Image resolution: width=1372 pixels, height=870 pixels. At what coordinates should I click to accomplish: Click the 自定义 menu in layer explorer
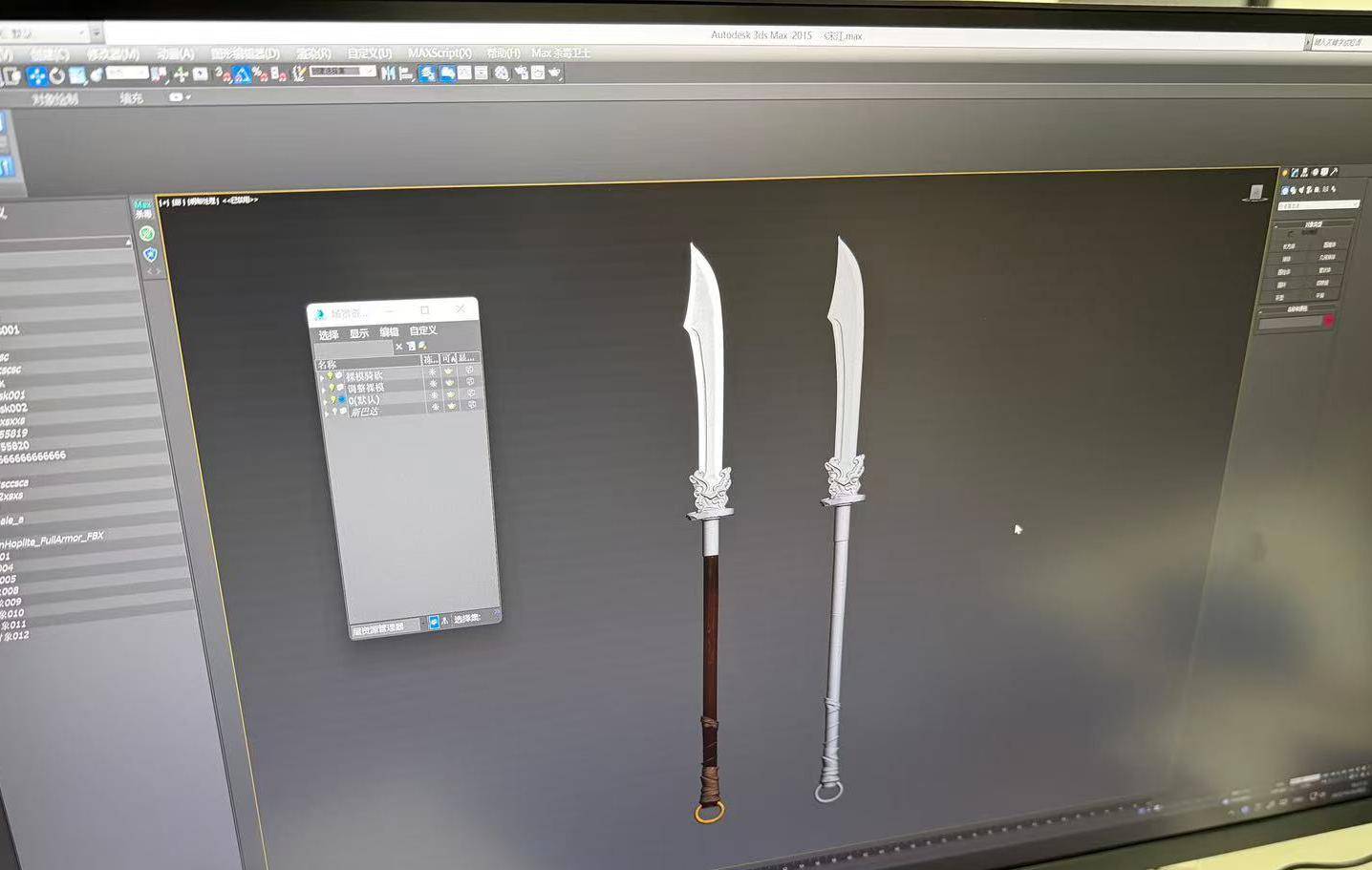[x=422, y=330]
